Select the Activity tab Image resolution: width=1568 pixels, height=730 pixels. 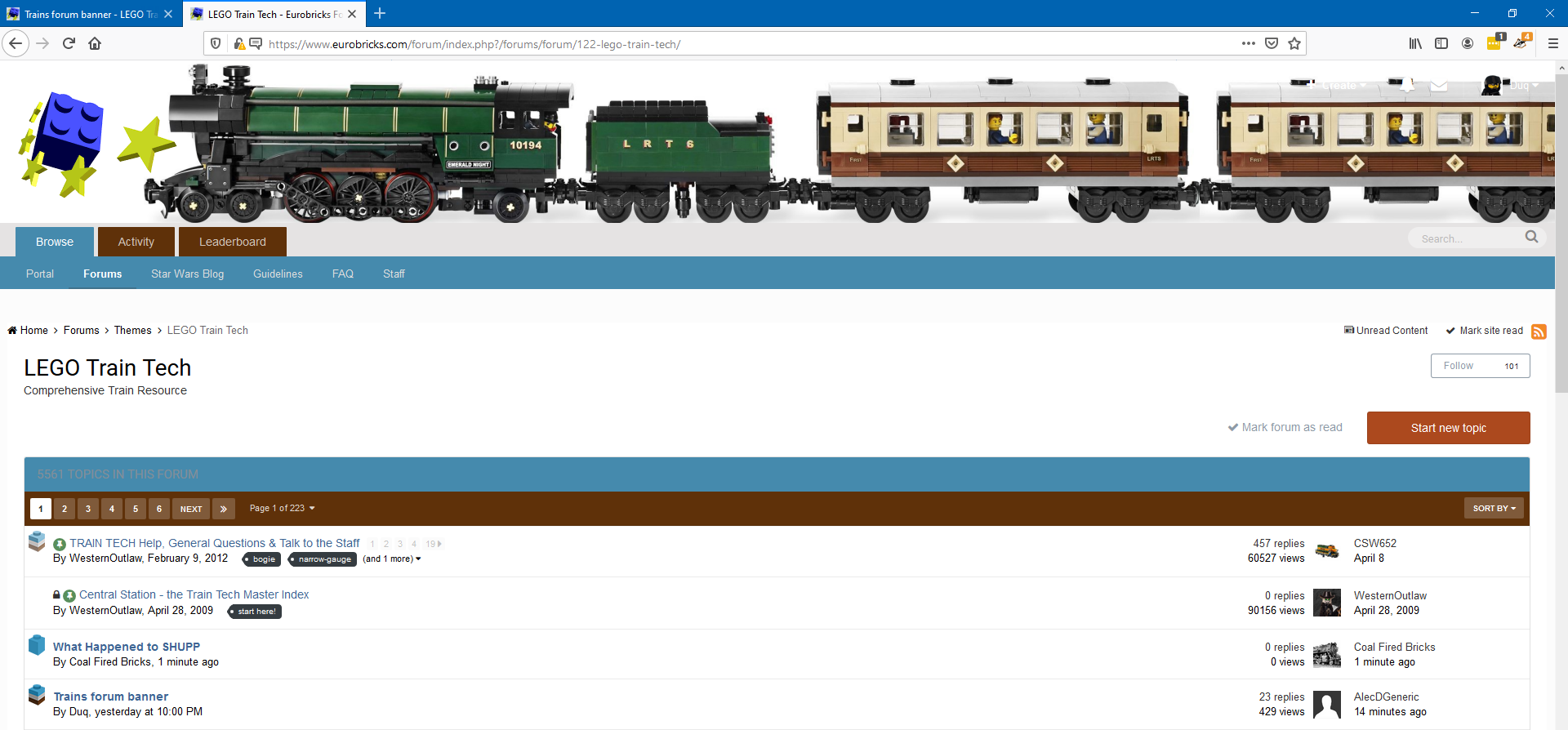(x=136, y=242)
